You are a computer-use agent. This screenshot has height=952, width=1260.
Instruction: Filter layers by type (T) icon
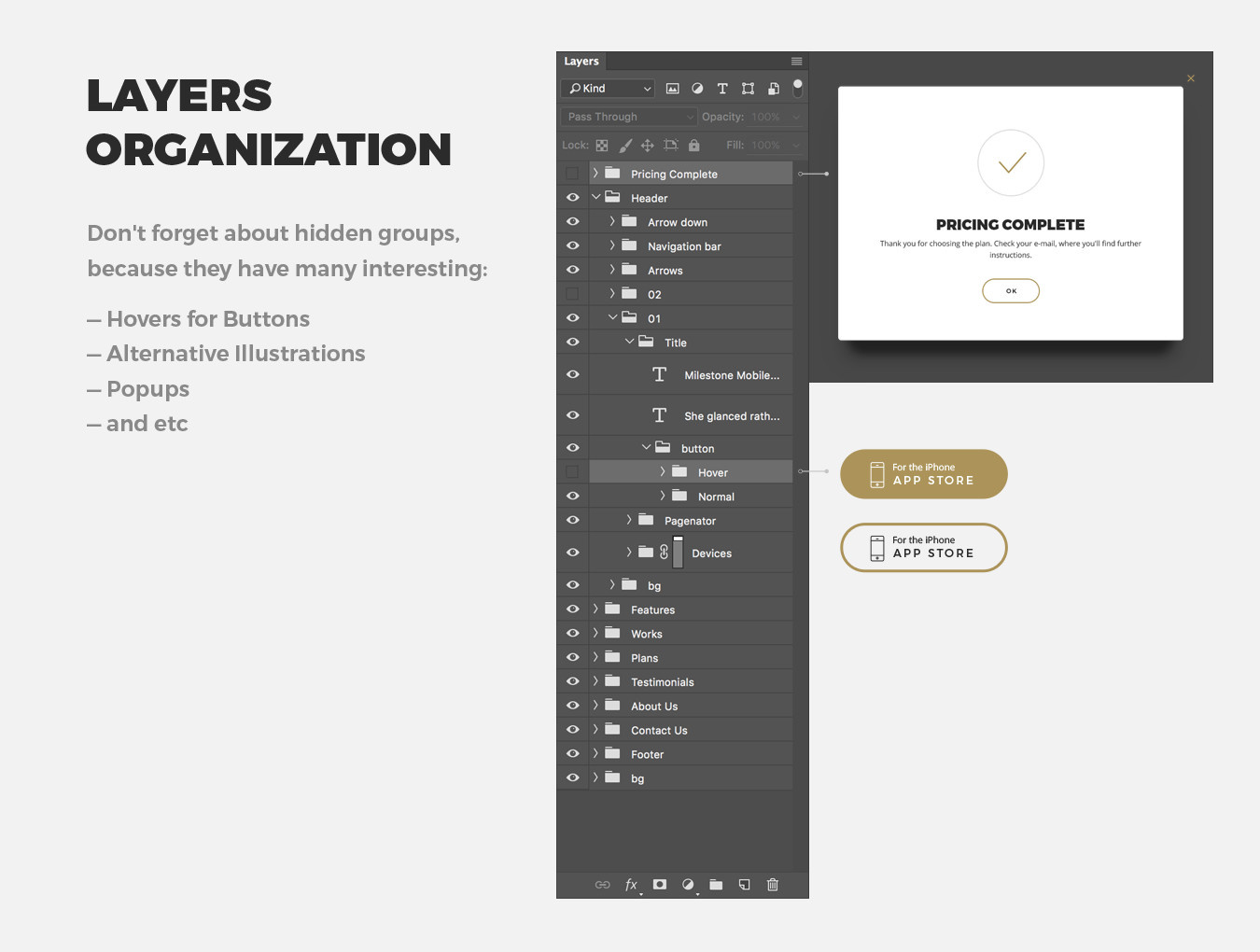point(722,89)
